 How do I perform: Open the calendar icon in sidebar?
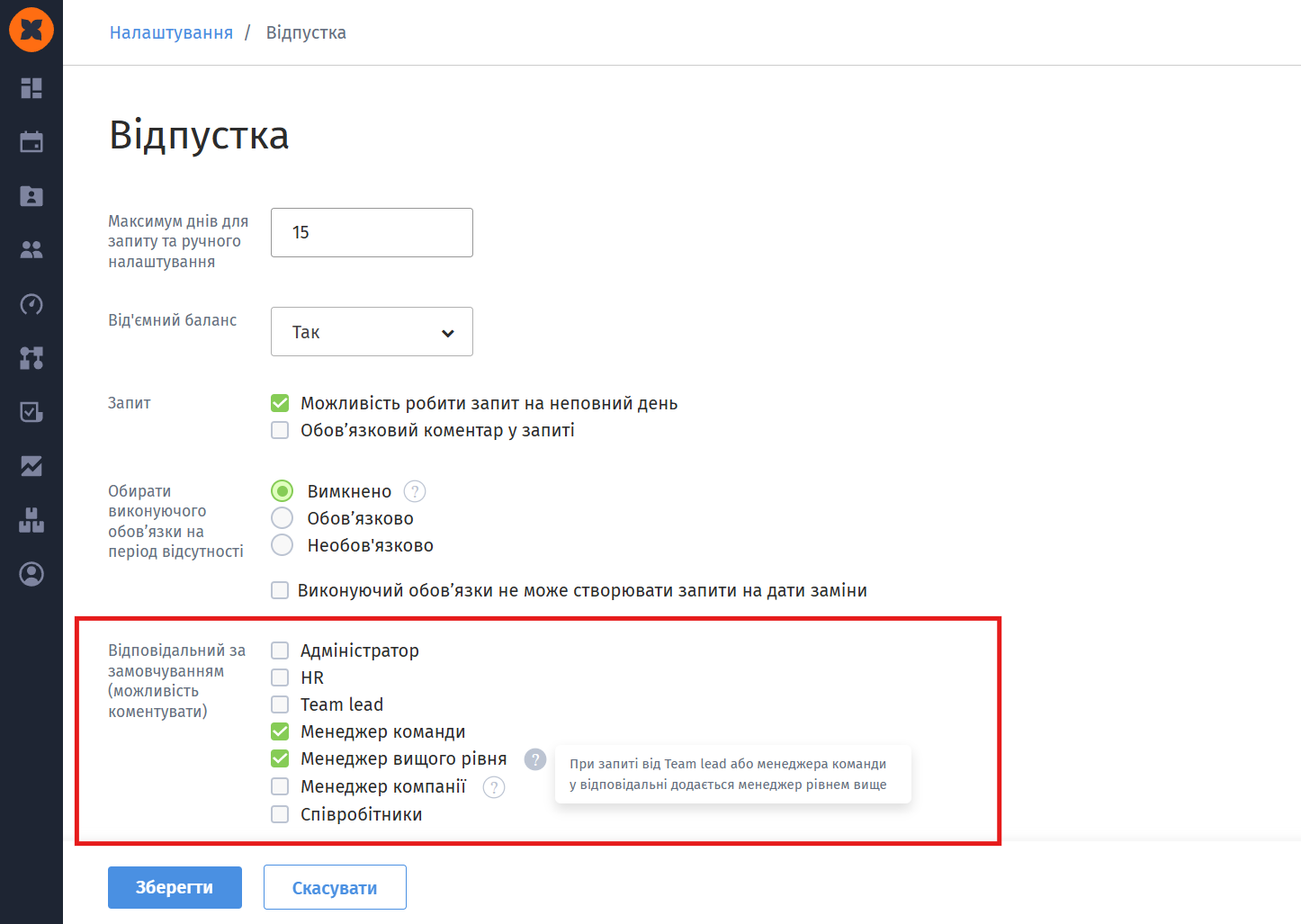coord(31,141)
